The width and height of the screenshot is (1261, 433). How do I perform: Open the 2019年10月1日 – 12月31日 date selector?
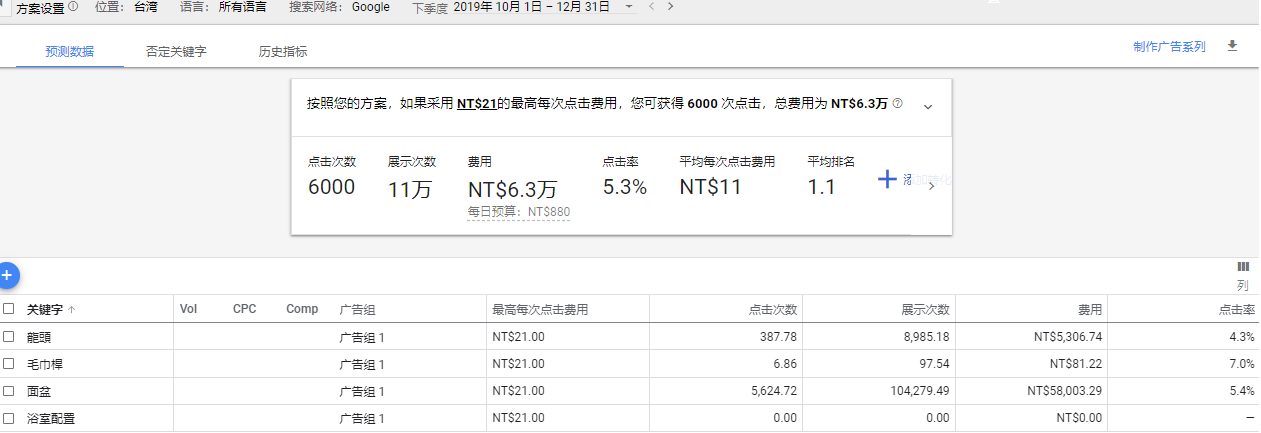pyautogui.click(x=531, y=6)
